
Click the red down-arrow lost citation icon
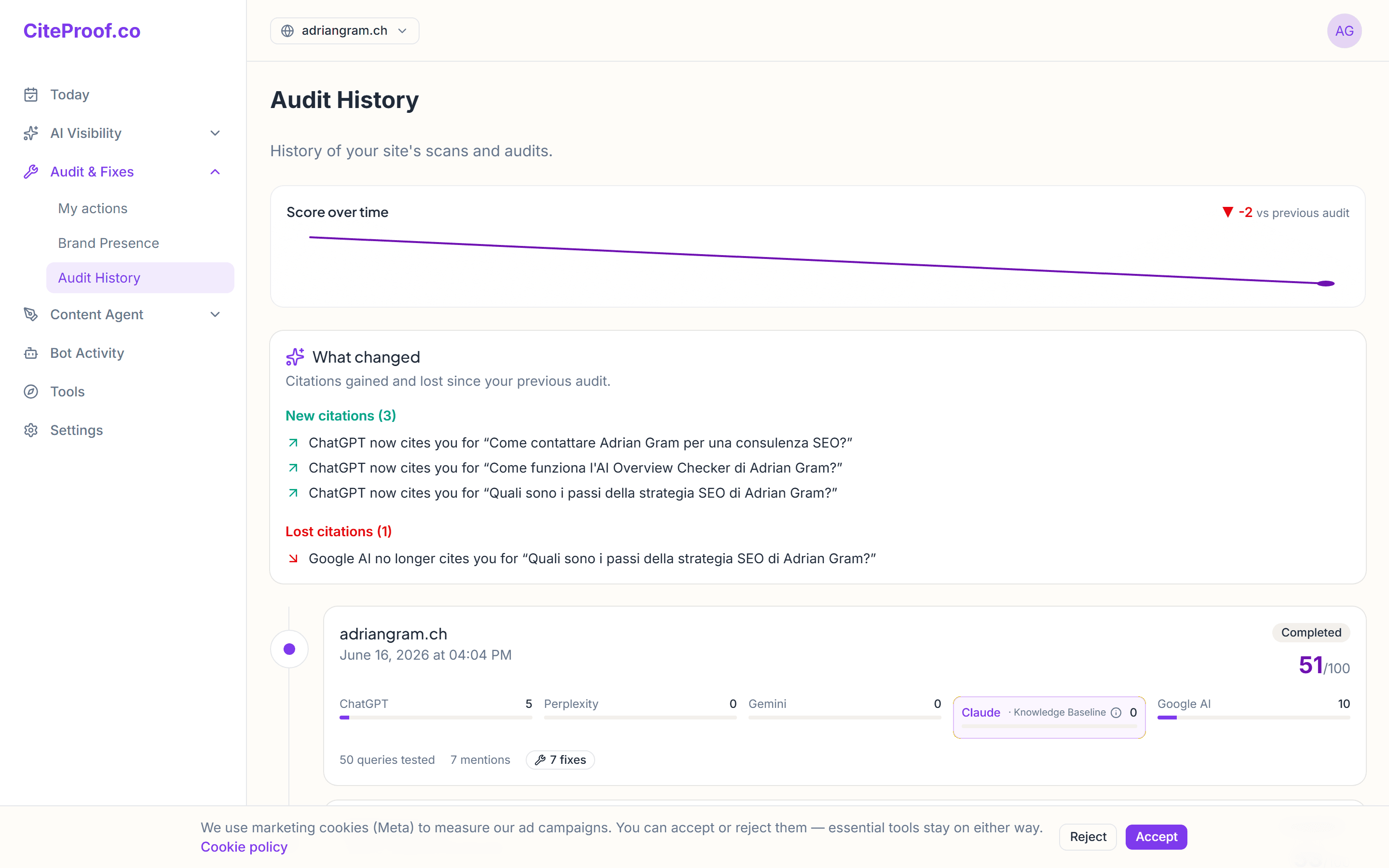coord(293,558)
